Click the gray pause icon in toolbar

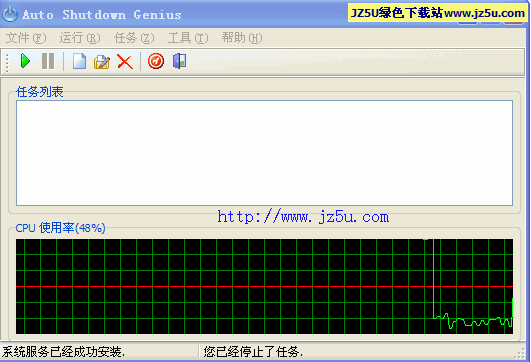click(x=48, y=61)
